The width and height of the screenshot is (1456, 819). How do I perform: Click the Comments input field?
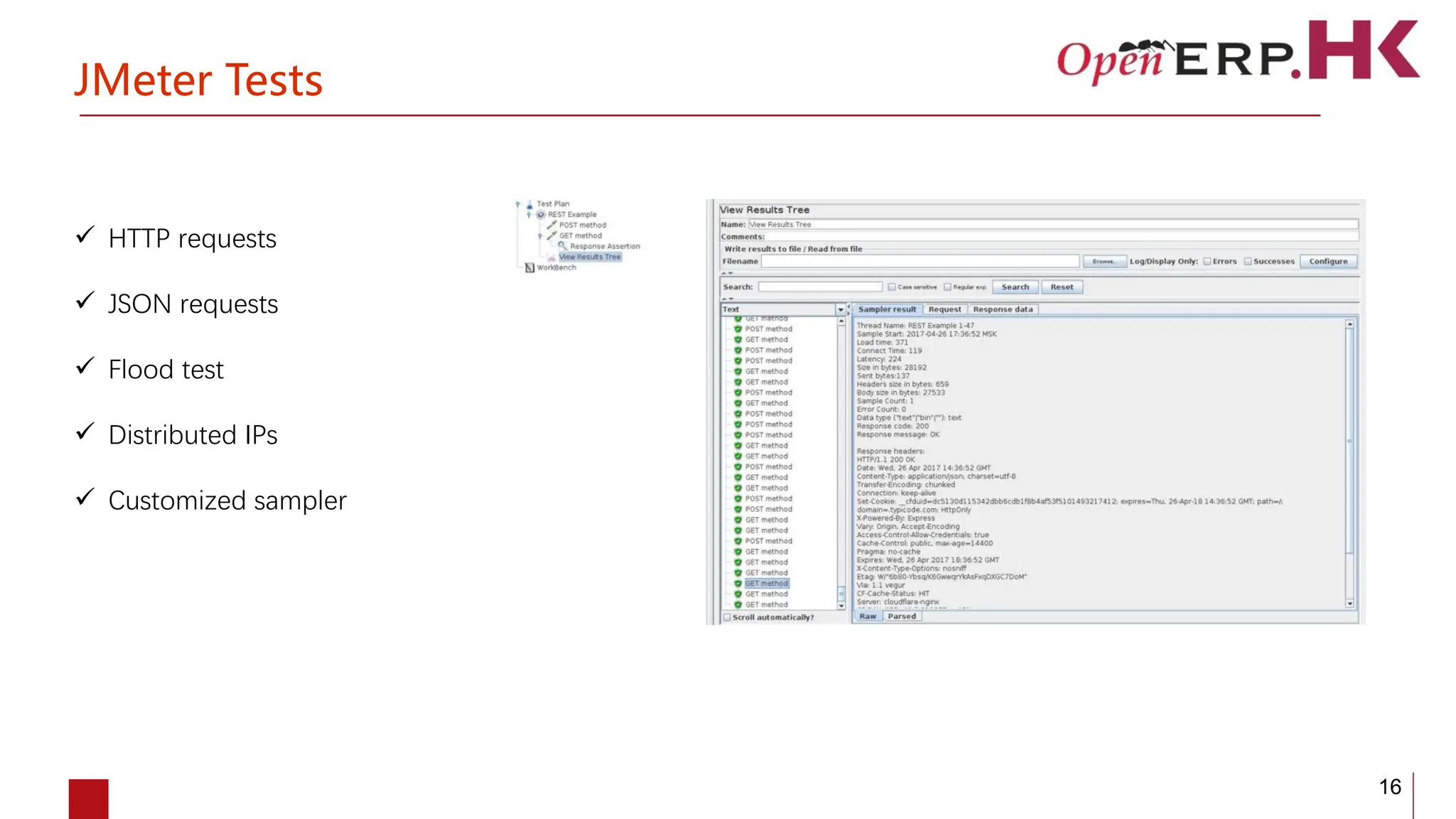coord(1062,237)
